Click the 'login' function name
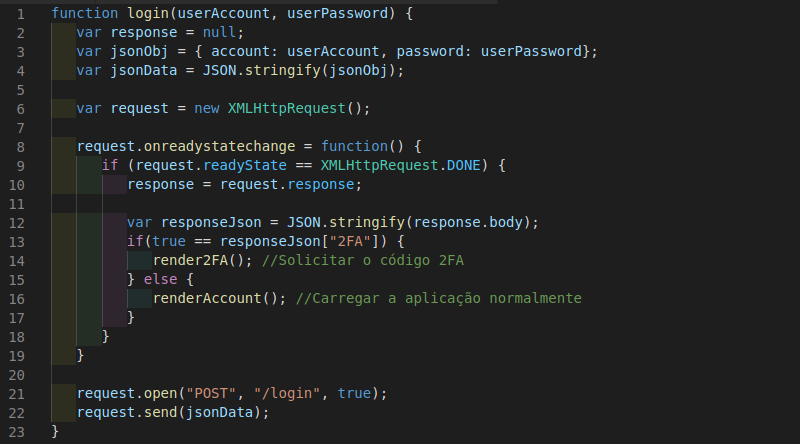This screenshot has height=444, width=800. click(x=148, y=13)
